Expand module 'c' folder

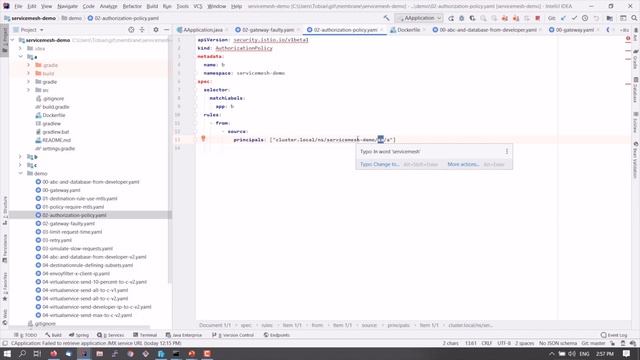coord(20,165)
